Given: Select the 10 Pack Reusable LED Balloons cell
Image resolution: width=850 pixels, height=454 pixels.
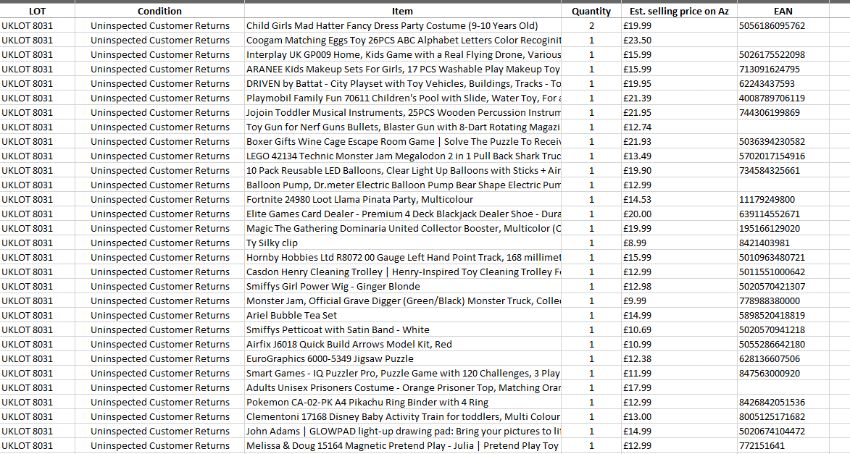Looking at the screenshot, I should coord(403,170).
